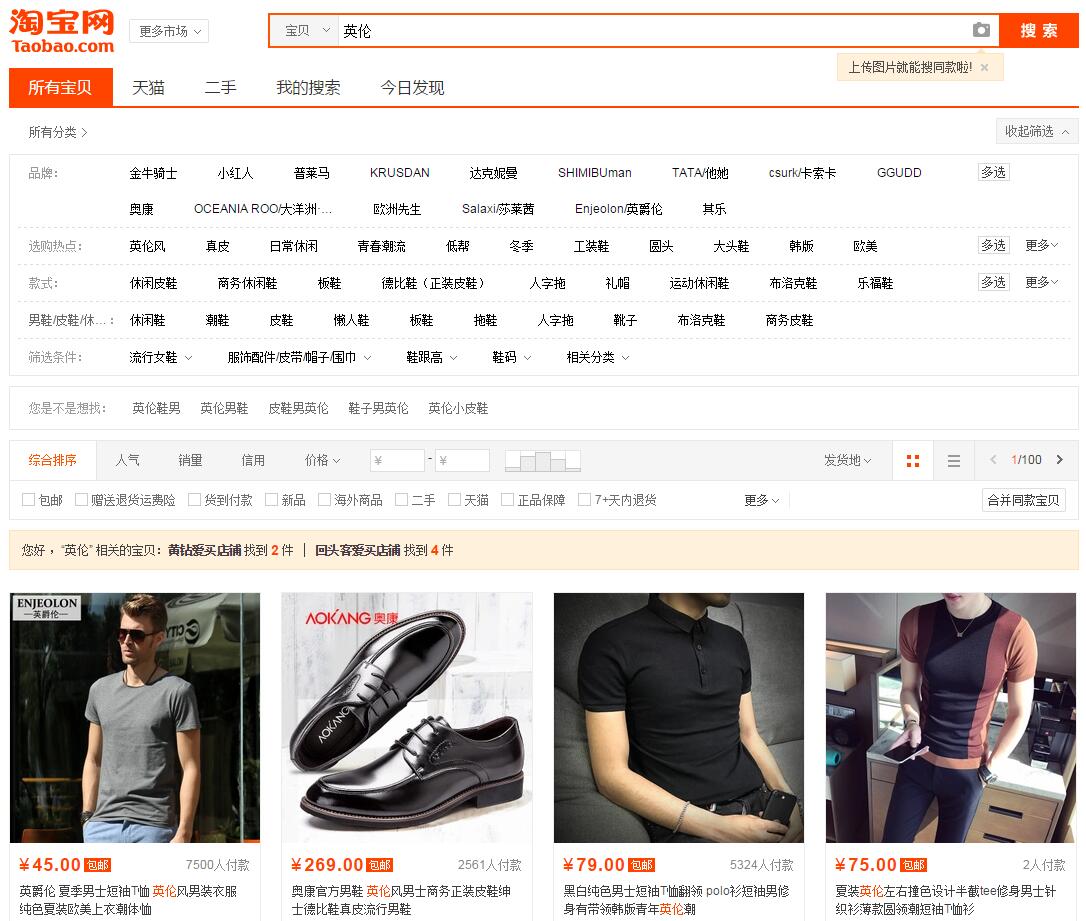Viewport: 1086px width, 921px height.
Task: Switch results to list view layout
Action: coord(953,460)
